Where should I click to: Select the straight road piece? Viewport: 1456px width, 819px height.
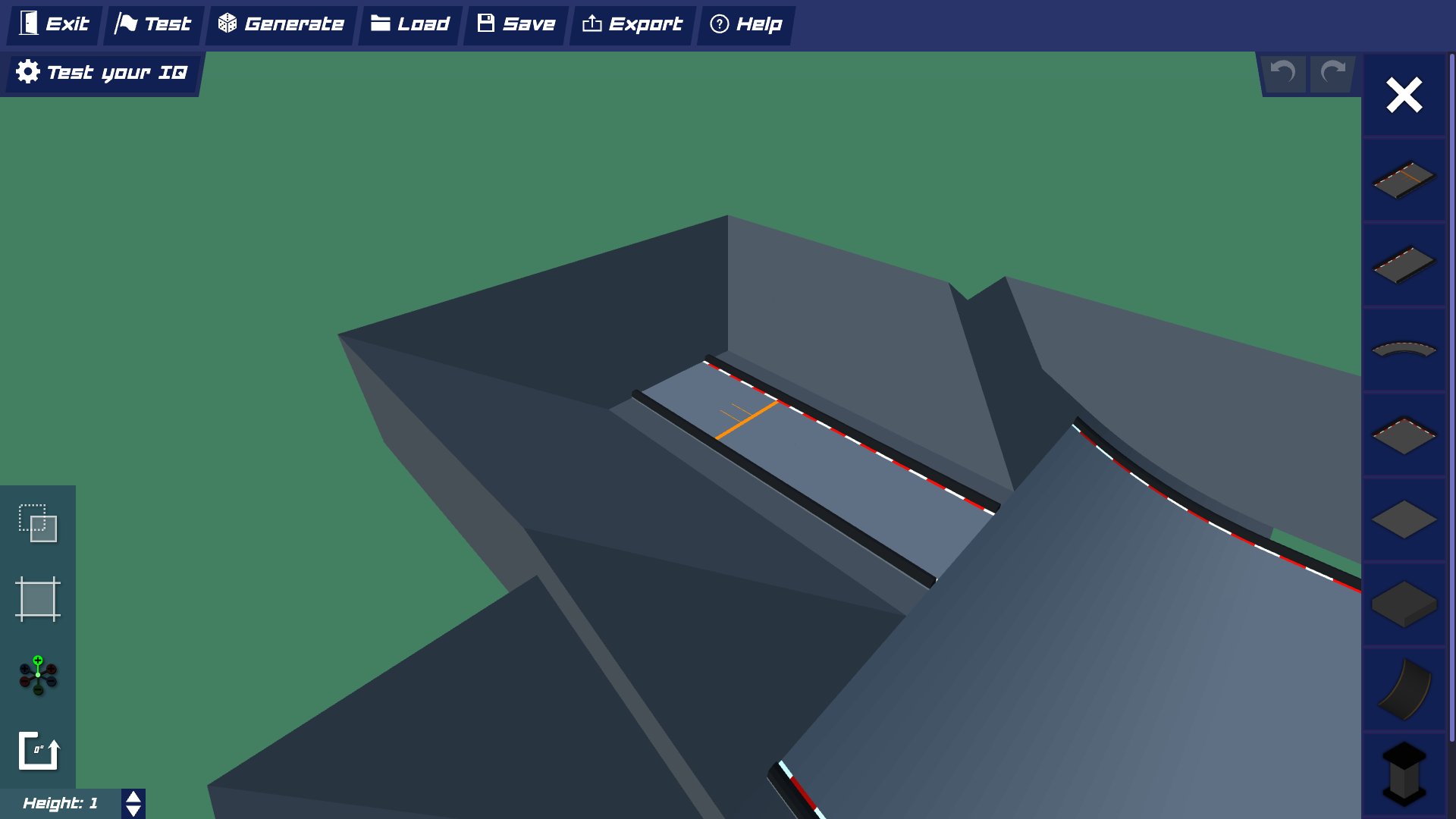[1404, 265]
